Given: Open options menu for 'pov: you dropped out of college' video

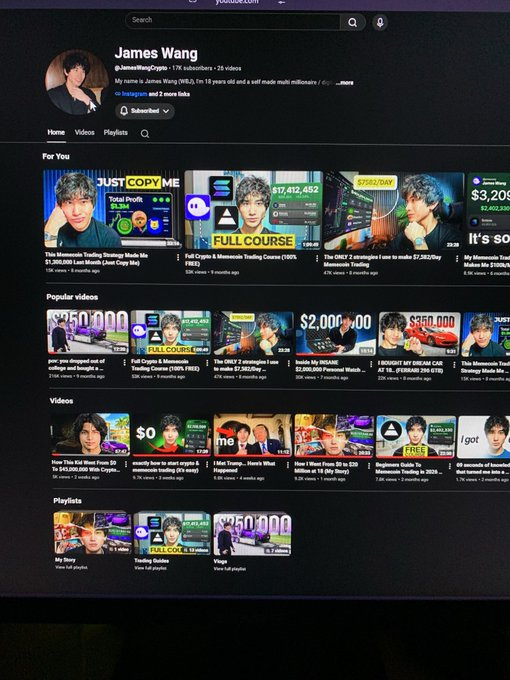Looking at the screenshot, I should pyautogui.click(x=124, y=363).
